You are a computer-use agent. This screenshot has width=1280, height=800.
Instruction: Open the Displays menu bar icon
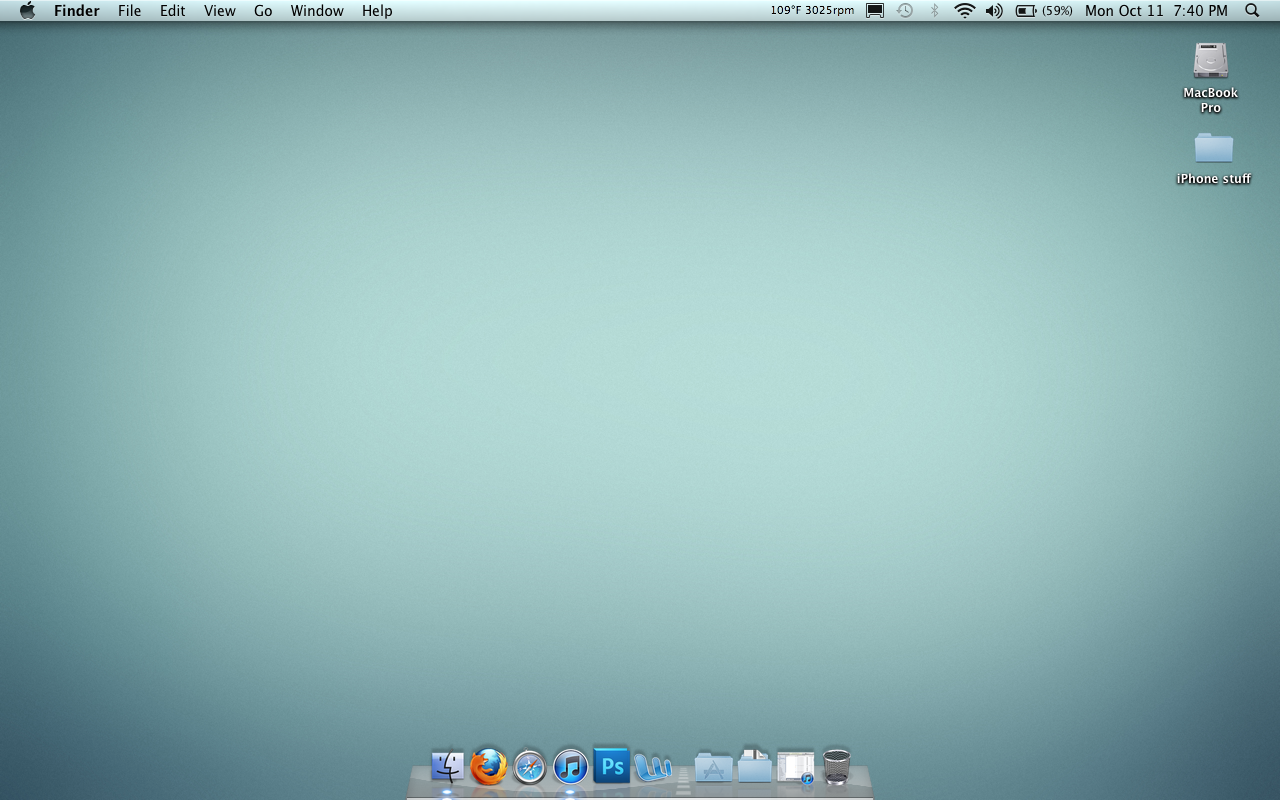pos(875,10)
